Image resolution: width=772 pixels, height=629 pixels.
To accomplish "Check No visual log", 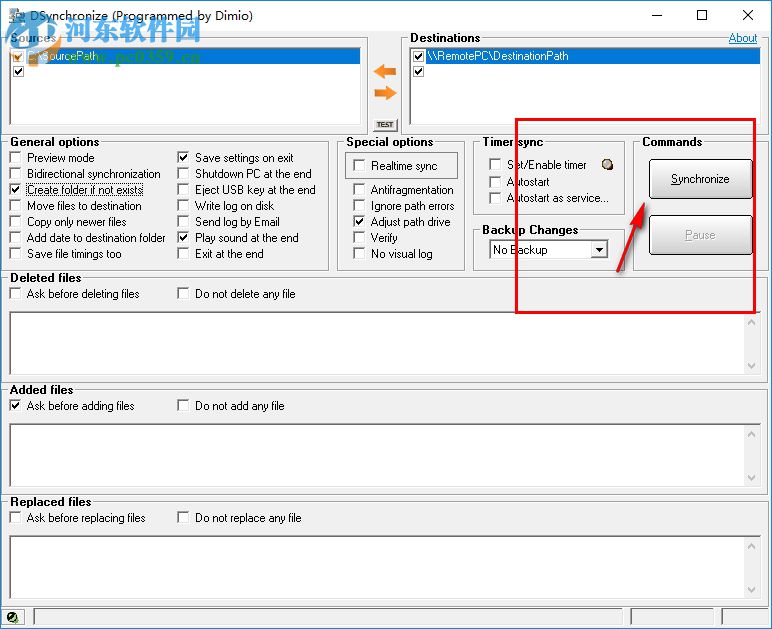I will 359,253.
